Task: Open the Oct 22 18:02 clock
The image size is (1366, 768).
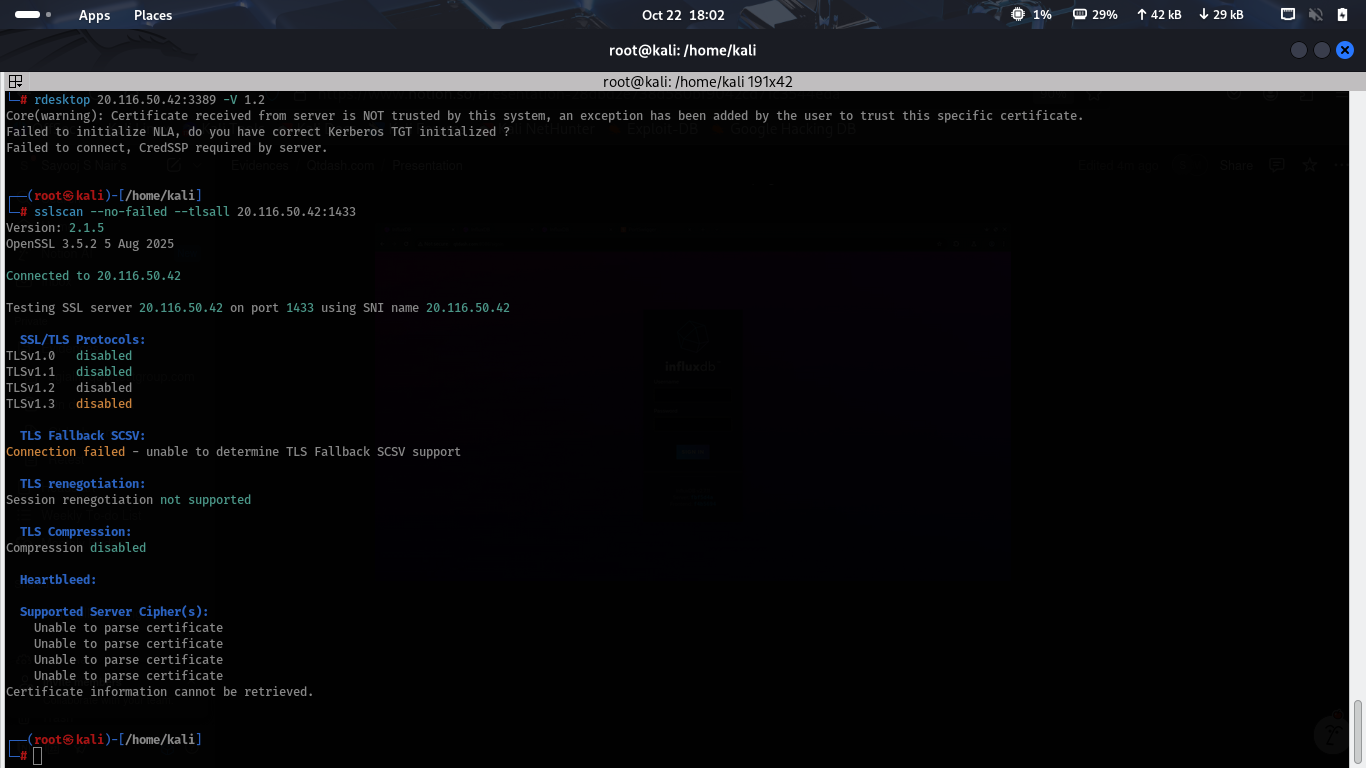Action: tap(683, 15)
